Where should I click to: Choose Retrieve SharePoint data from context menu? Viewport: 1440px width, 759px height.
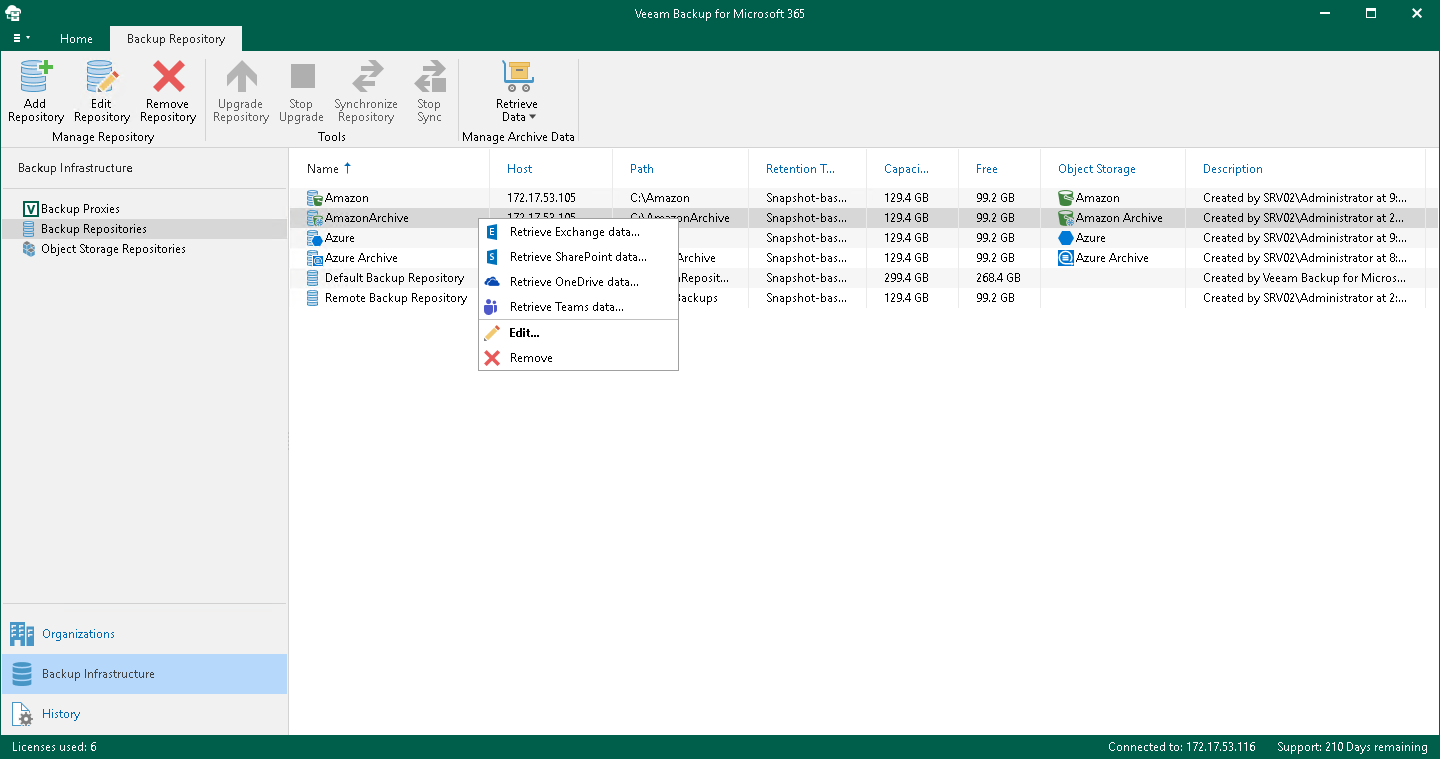tap(578, 257)
